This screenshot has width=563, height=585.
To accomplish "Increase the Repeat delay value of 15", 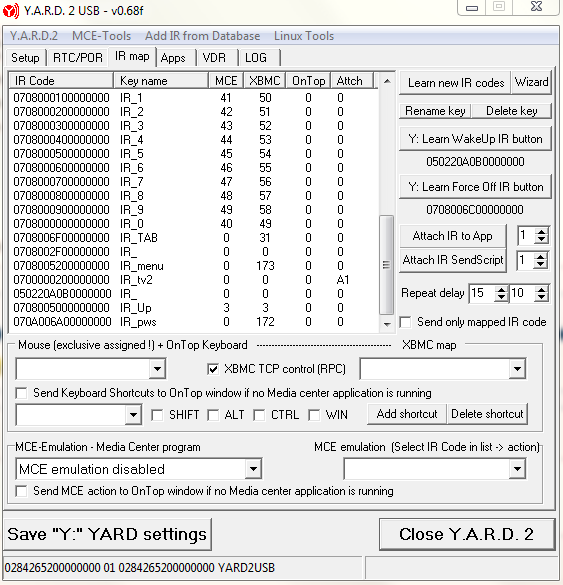I will 501,289.
